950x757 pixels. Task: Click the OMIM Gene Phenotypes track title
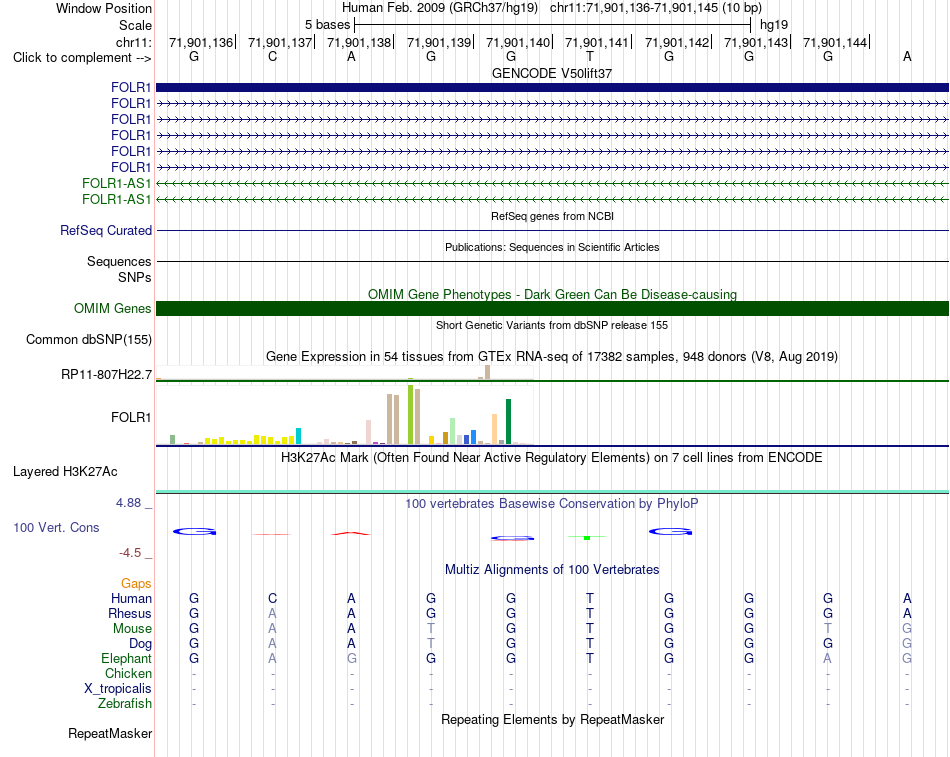tap(552, 295)
